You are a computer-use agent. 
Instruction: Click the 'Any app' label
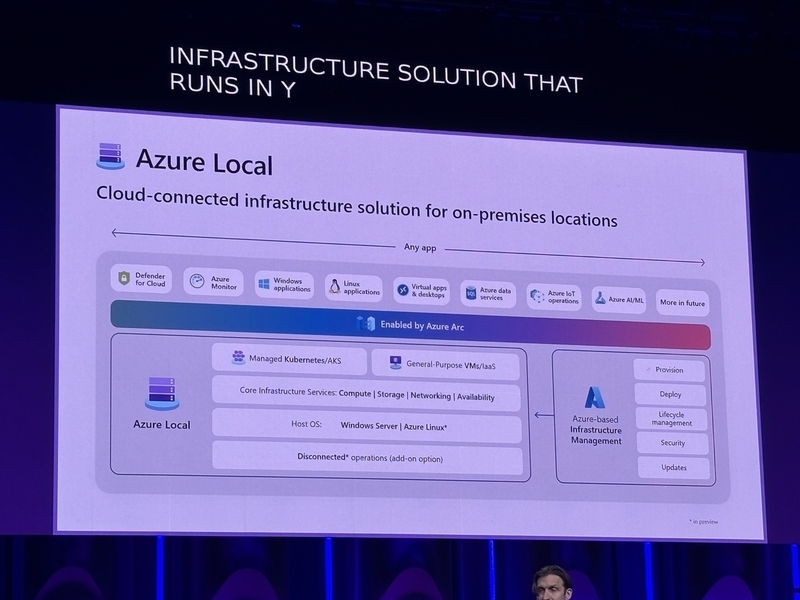pos(420,247)
